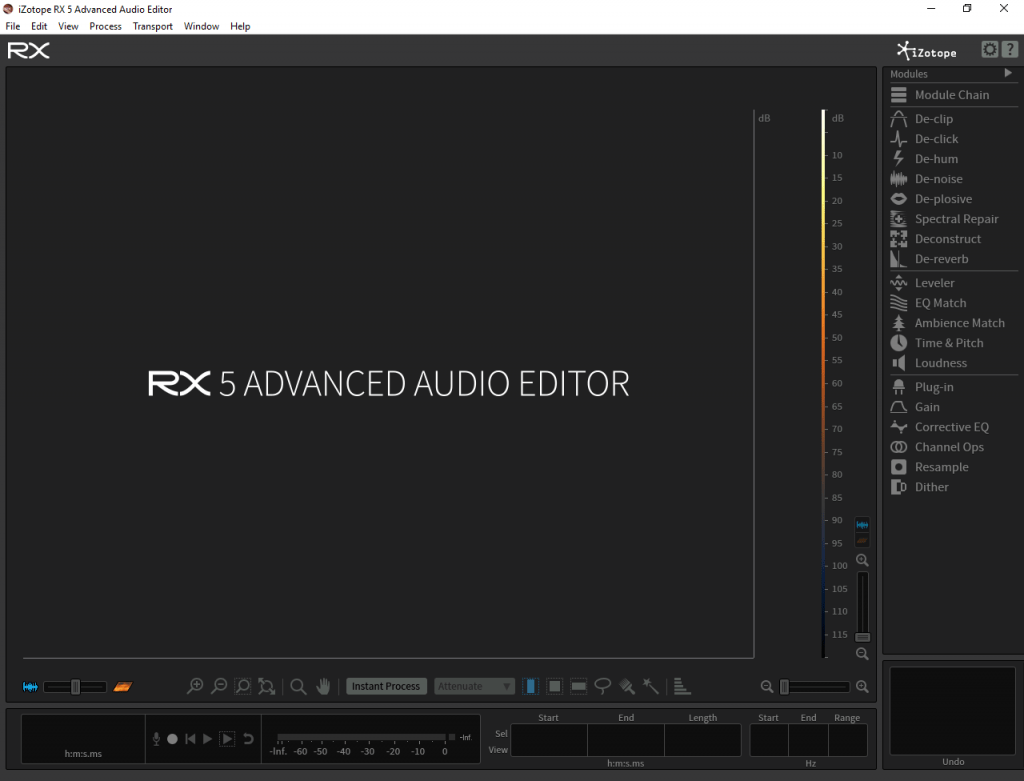Open the De-clip module
1024x781 pixels.
point(933,119)
